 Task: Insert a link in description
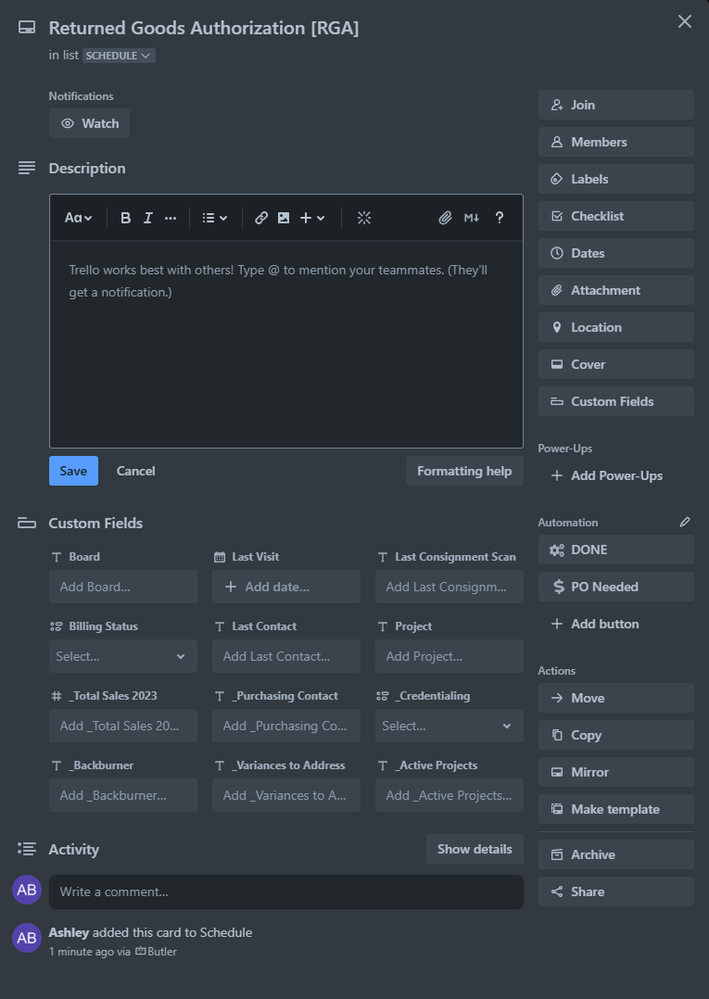[x=261, y=218]
